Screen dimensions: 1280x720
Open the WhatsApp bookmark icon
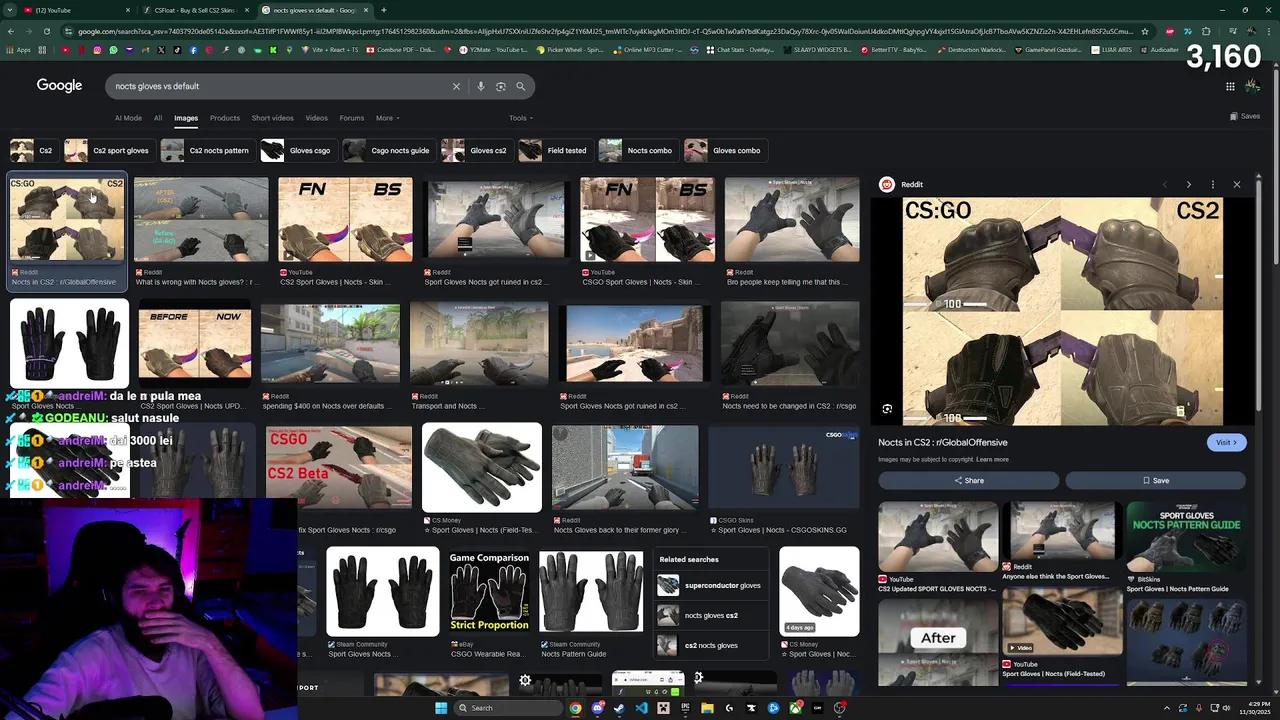pos(113,49)
